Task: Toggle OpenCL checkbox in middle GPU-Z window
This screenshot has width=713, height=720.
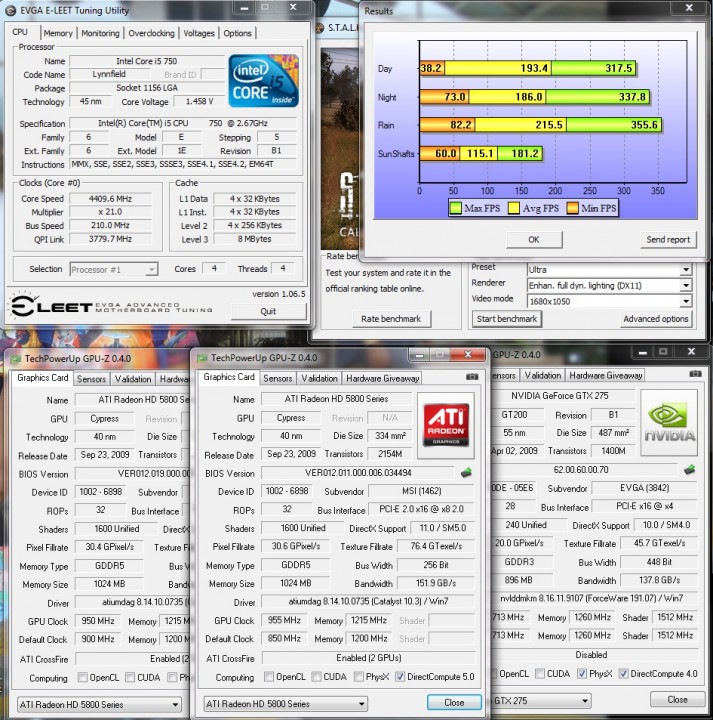Action: pos(269,676)
